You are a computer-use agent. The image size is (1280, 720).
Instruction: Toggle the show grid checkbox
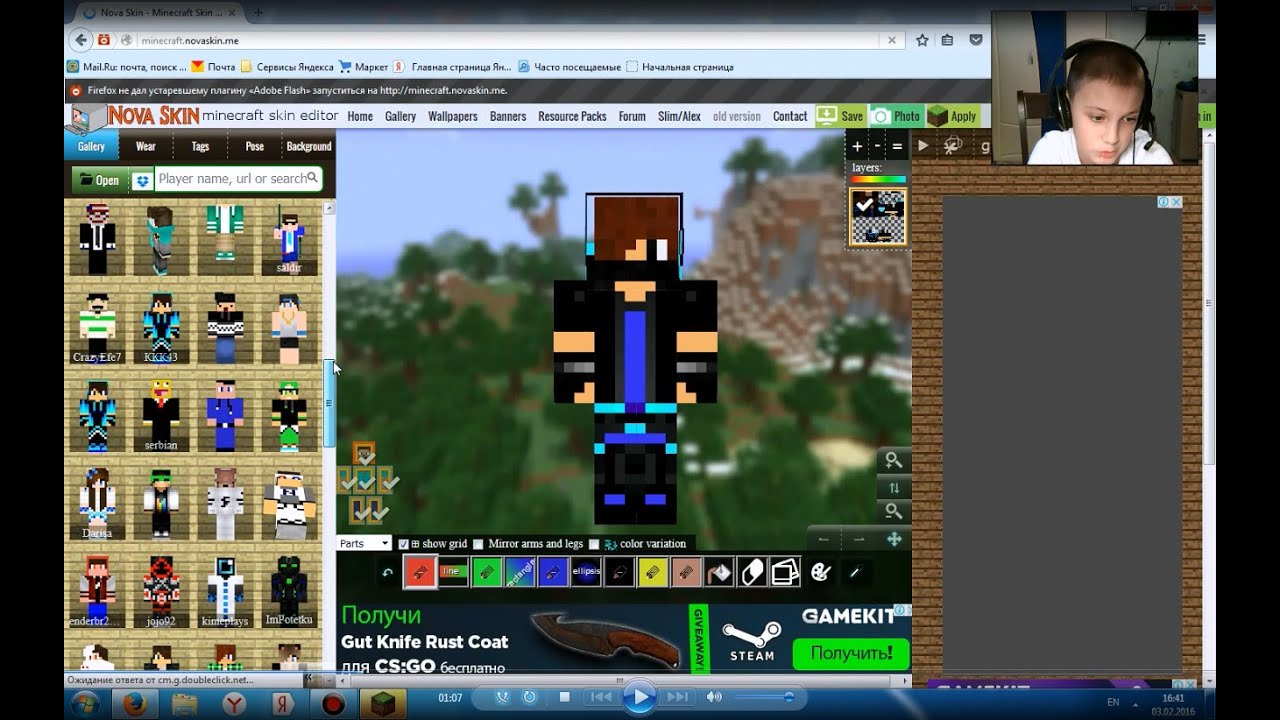[x=404, y=544]
